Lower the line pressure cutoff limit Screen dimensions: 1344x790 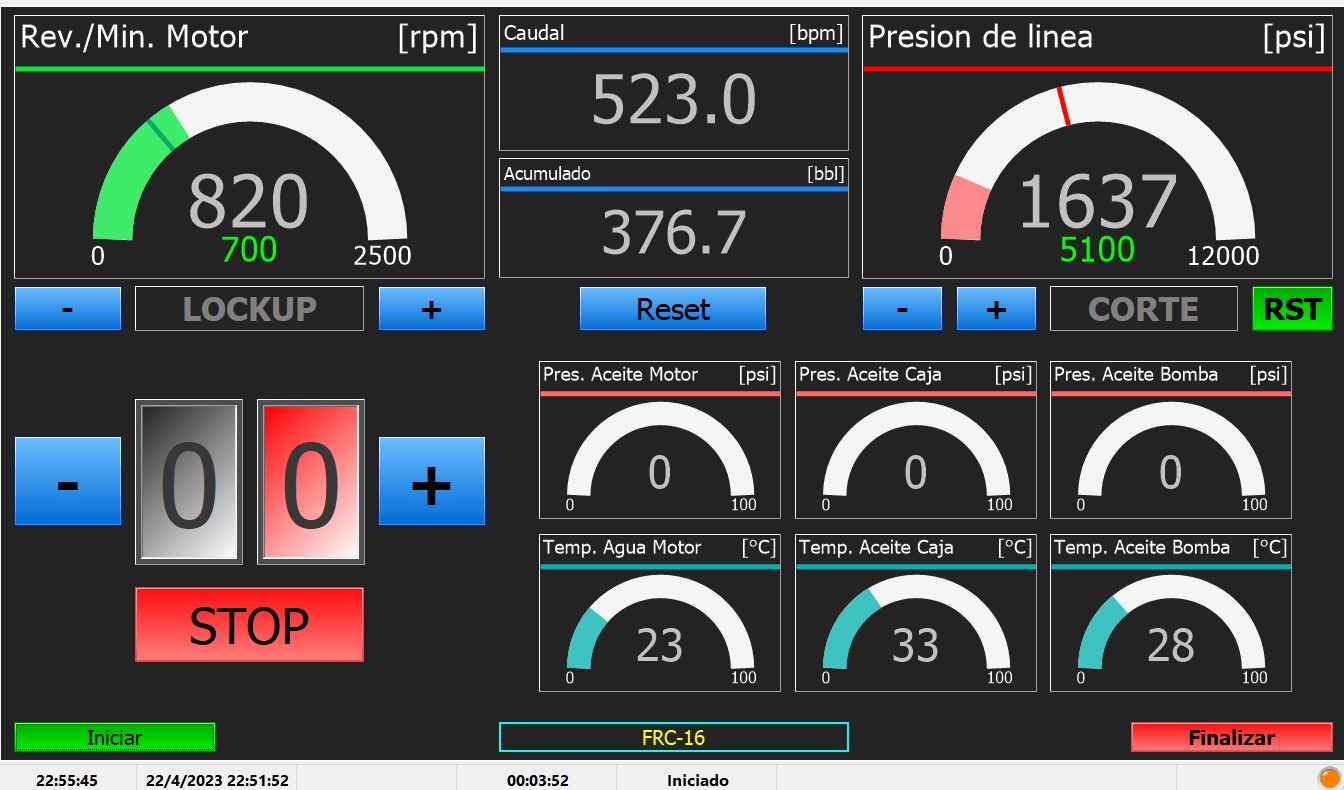(902, 309)
